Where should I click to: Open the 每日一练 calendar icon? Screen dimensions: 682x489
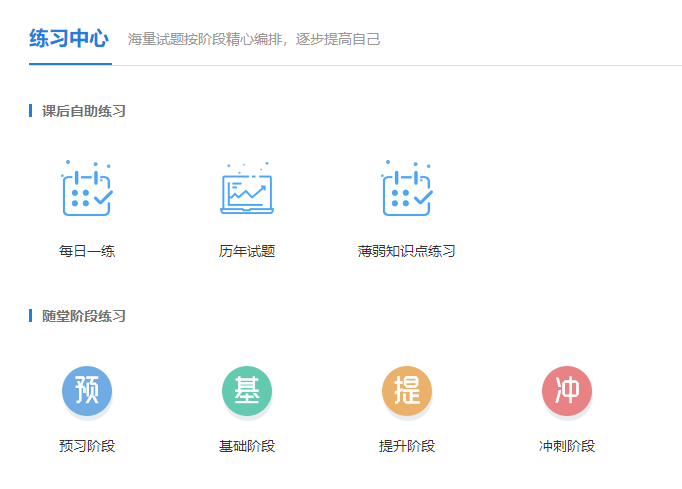[x=87, y=190]
